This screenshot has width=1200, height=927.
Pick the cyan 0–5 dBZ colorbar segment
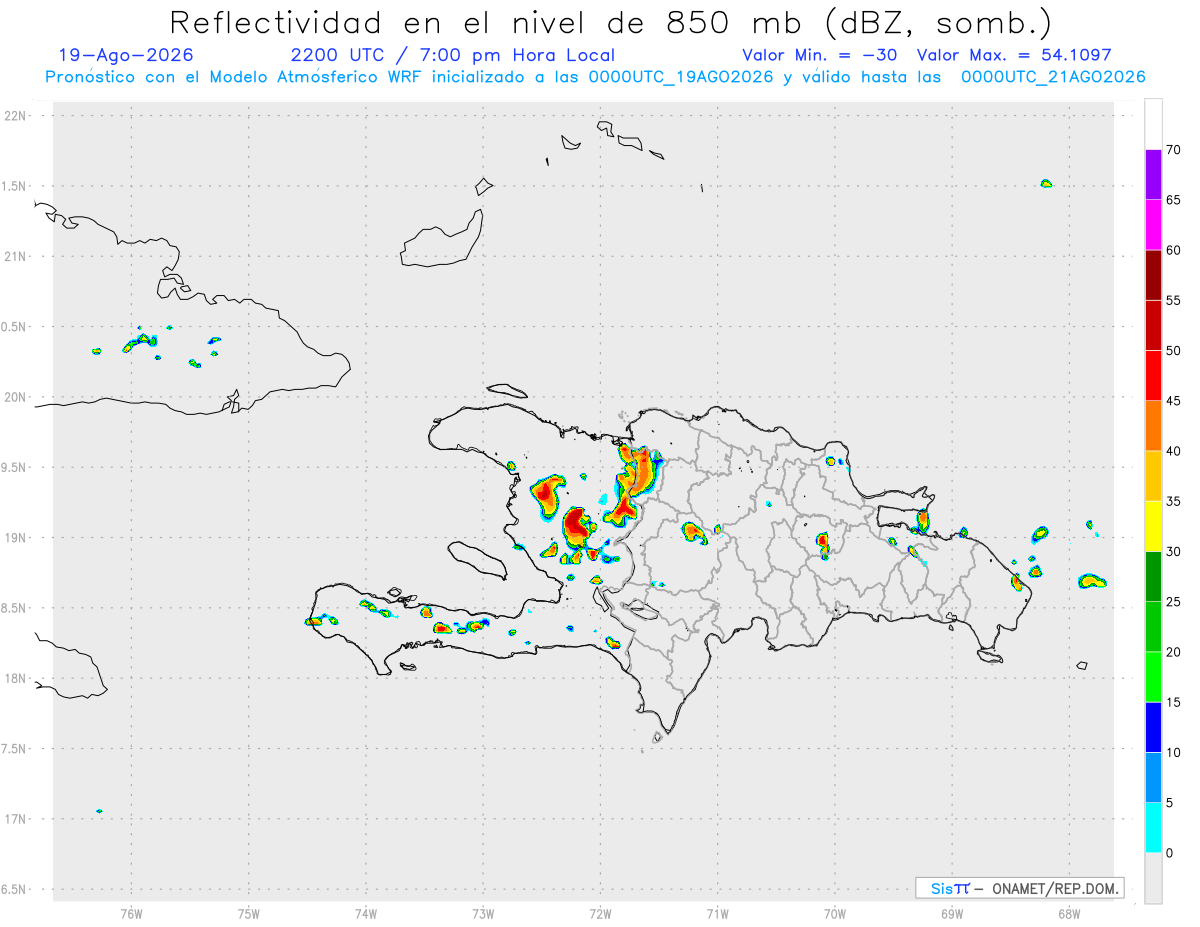click(1153, 828)
